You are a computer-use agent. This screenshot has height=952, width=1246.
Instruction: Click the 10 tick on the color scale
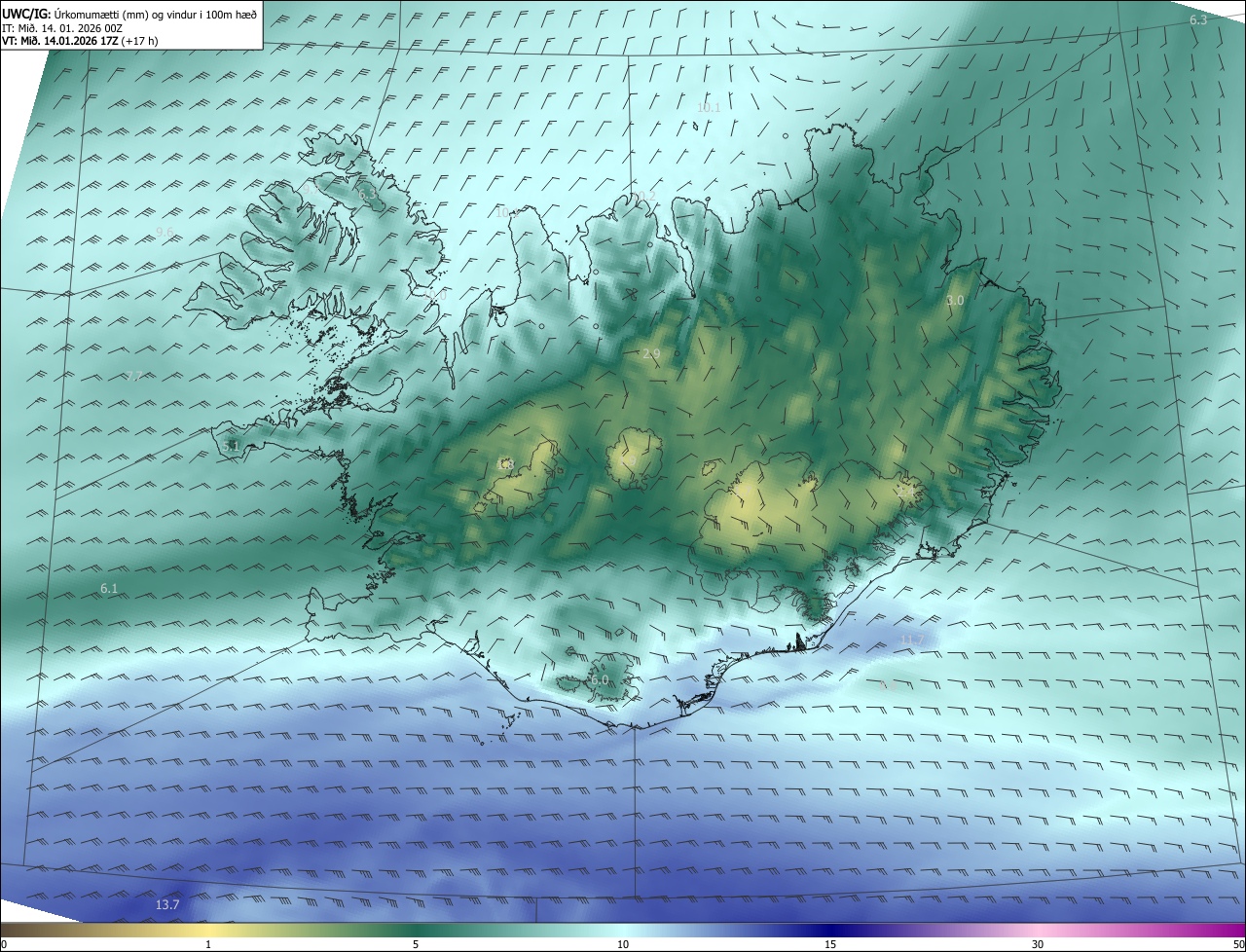(x=623, y=945)
